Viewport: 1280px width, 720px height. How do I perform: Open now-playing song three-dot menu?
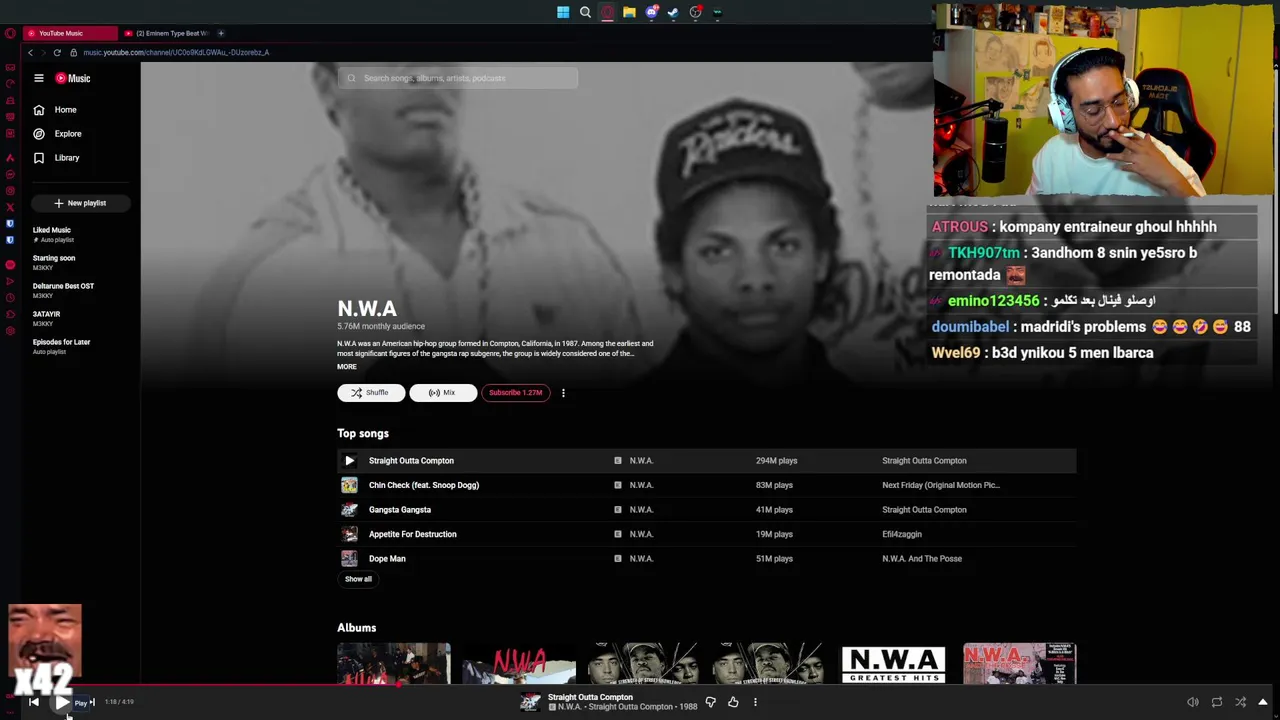(755, 702)
